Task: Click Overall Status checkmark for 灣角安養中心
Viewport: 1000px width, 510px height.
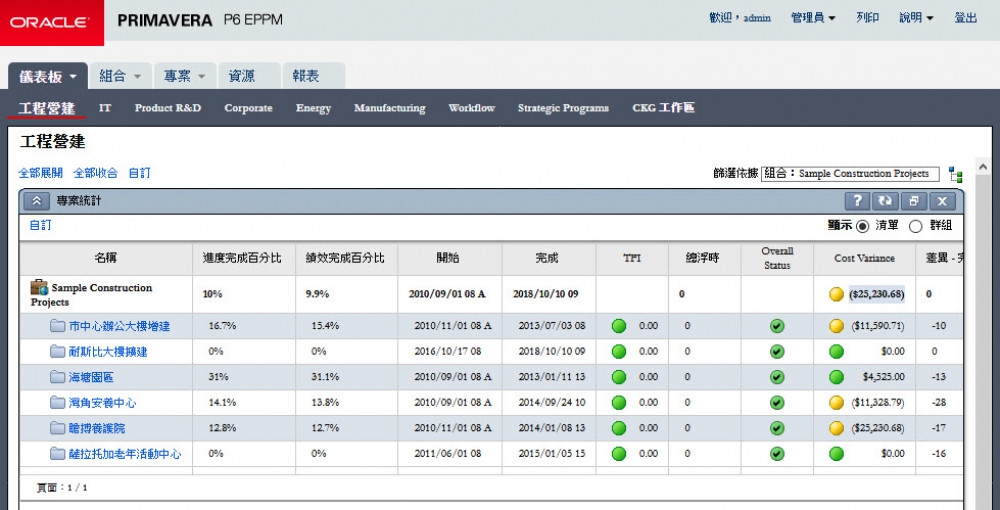Action: point(776,403)
